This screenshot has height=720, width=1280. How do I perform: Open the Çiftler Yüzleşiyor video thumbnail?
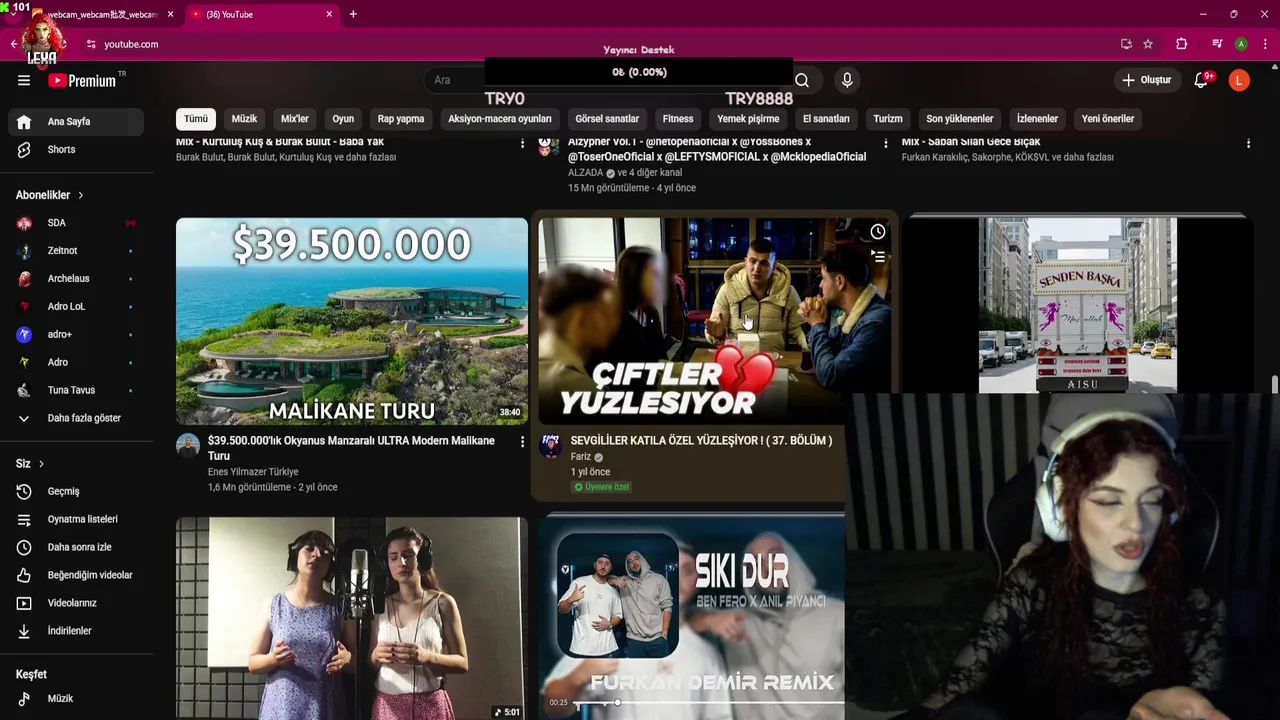click(714, 321)
